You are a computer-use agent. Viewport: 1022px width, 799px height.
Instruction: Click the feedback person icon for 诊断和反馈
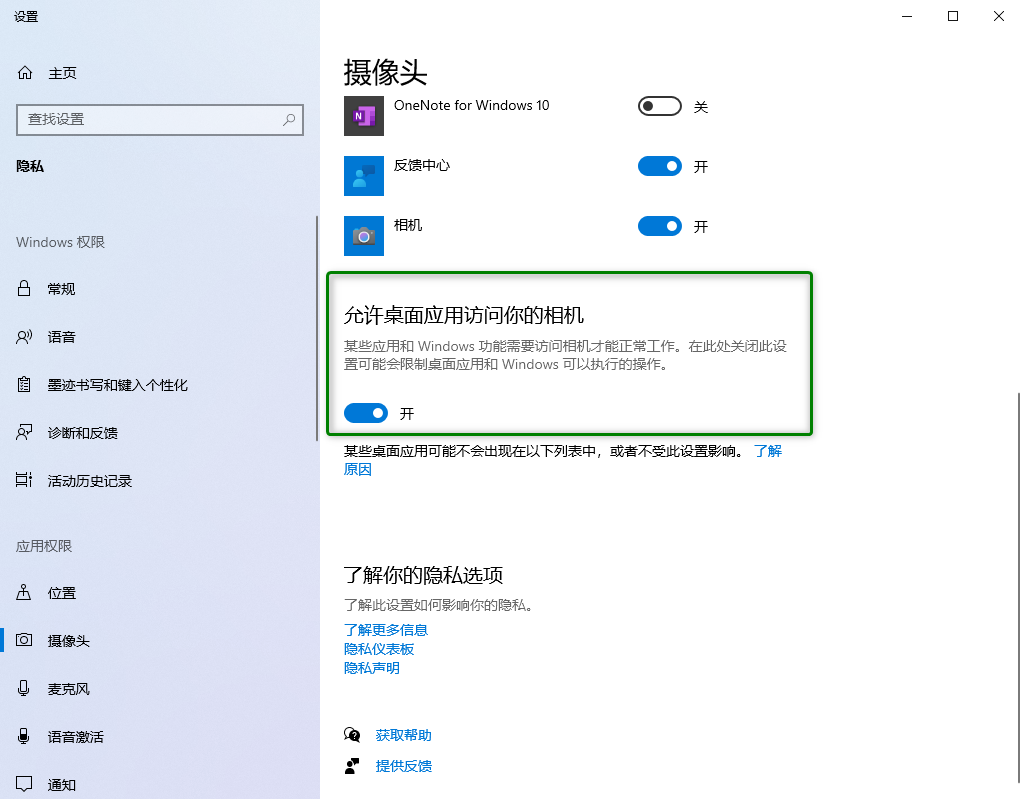24,432
